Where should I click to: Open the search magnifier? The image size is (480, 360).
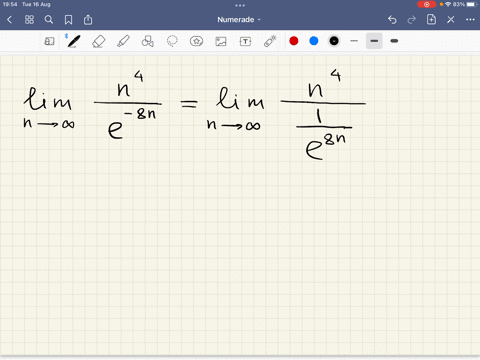[x=49, y=20]
